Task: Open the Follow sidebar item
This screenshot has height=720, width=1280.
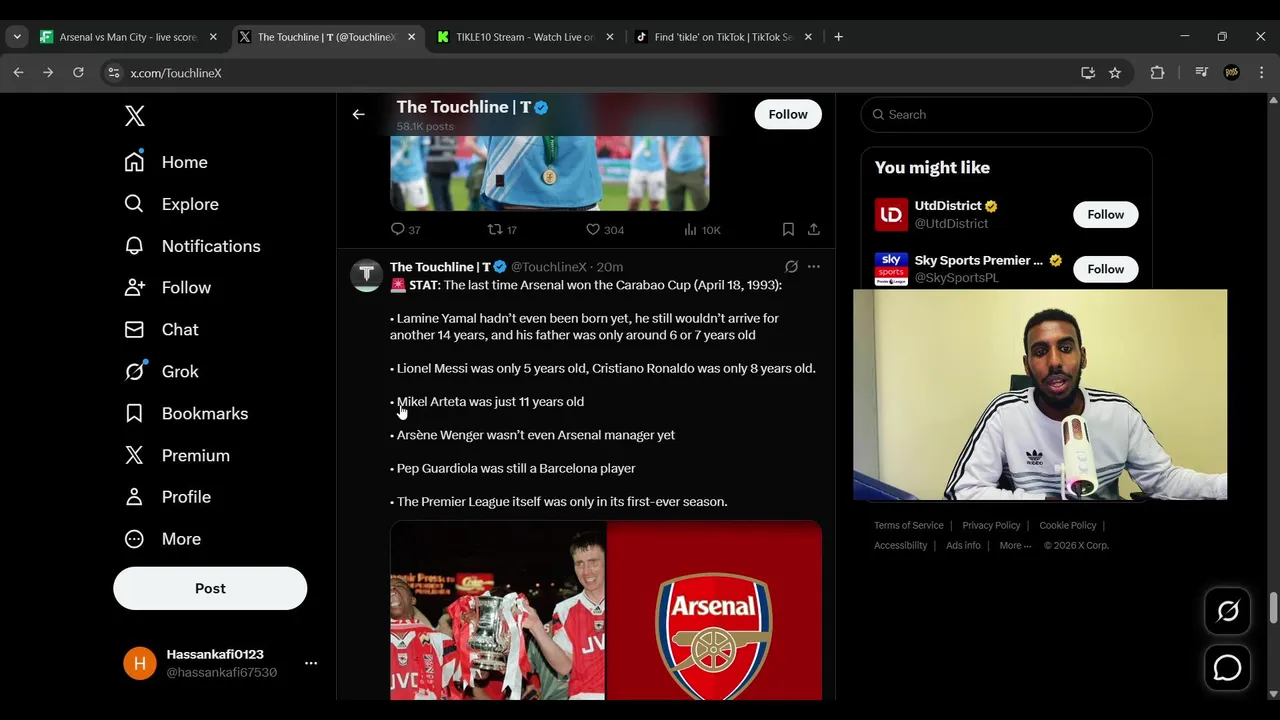Action: [168, 288]
